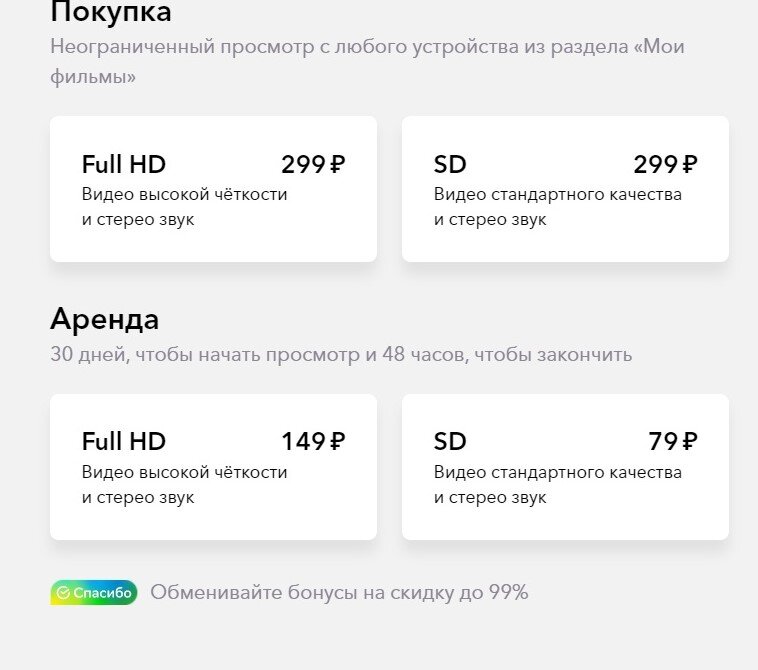758x670 pixels.
Task: Click the 30 дней rental terms text
Action: [x=341, y=354]
